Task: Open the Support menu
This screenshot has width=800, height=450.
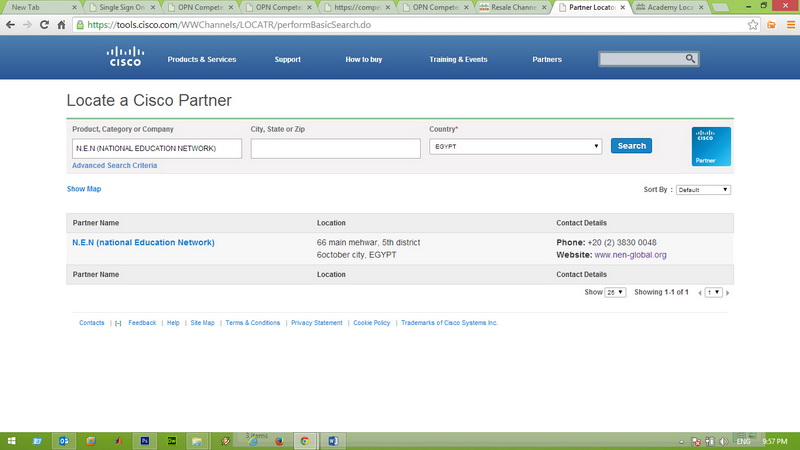Action: click(x=287, y=59)
